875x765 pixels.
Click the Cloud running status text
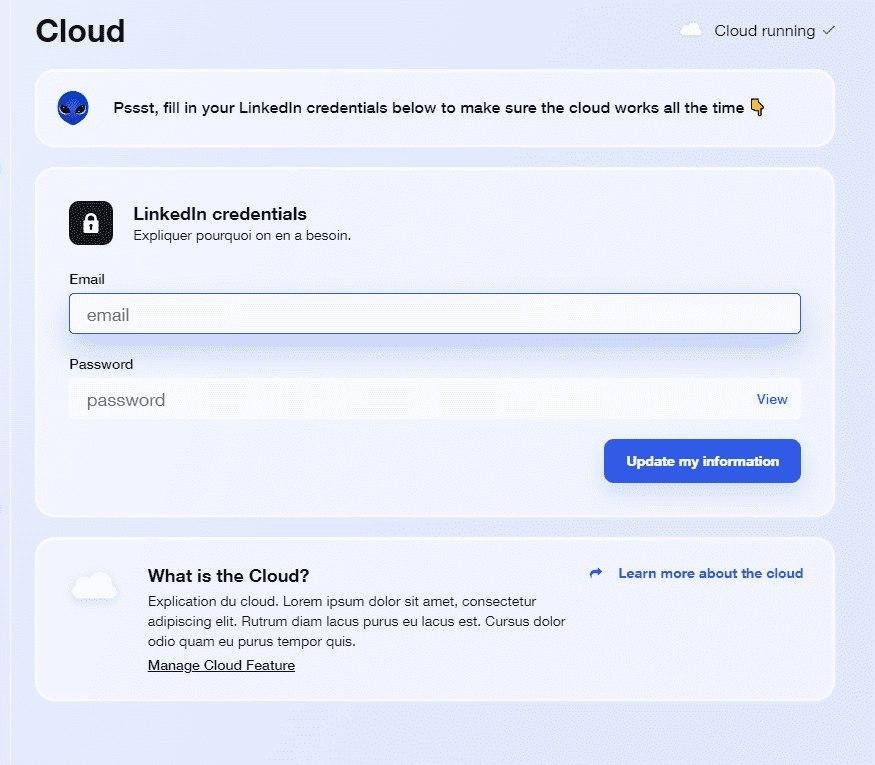click(x=765, y=31)
